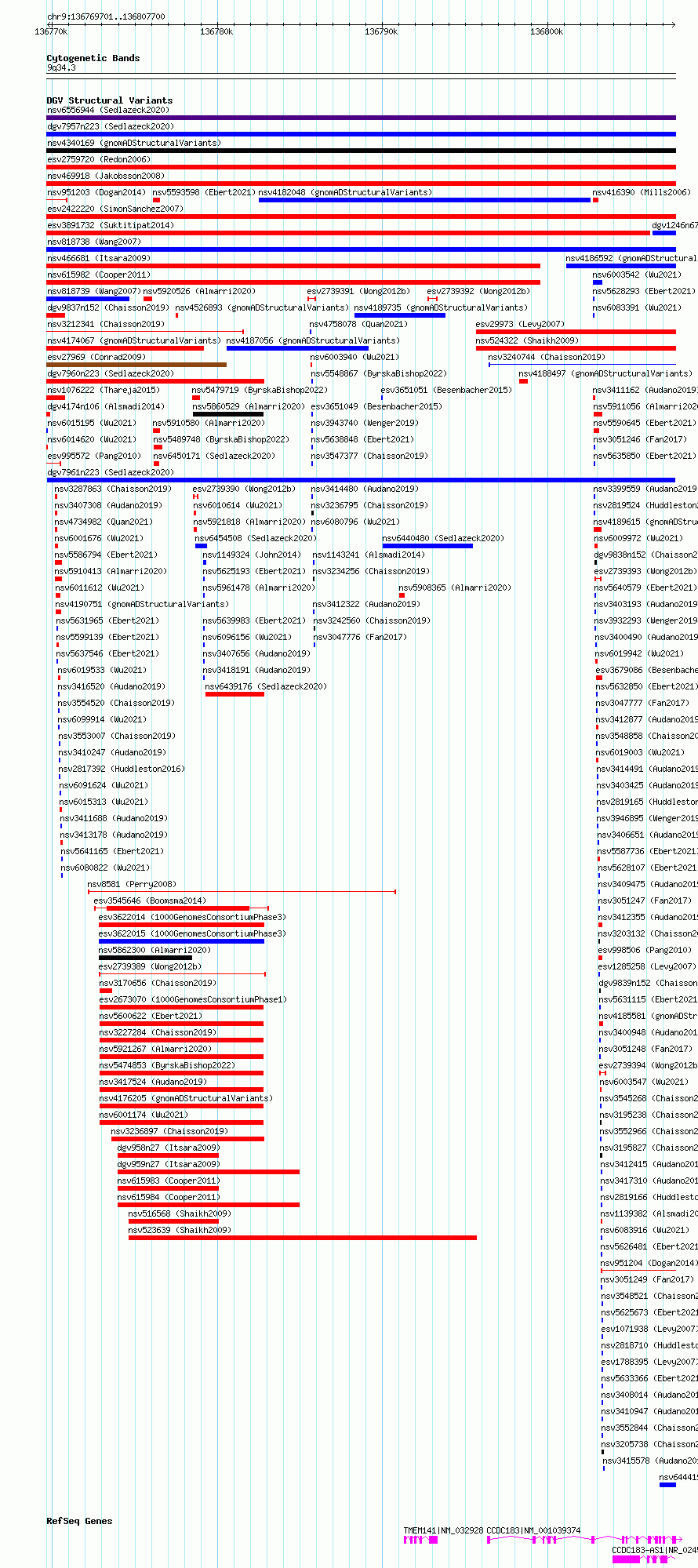The height and width of the screenshot is (1568, 698).
Task: Click the nsv4174067 gnomAD variant label
Action: (134, 340)
